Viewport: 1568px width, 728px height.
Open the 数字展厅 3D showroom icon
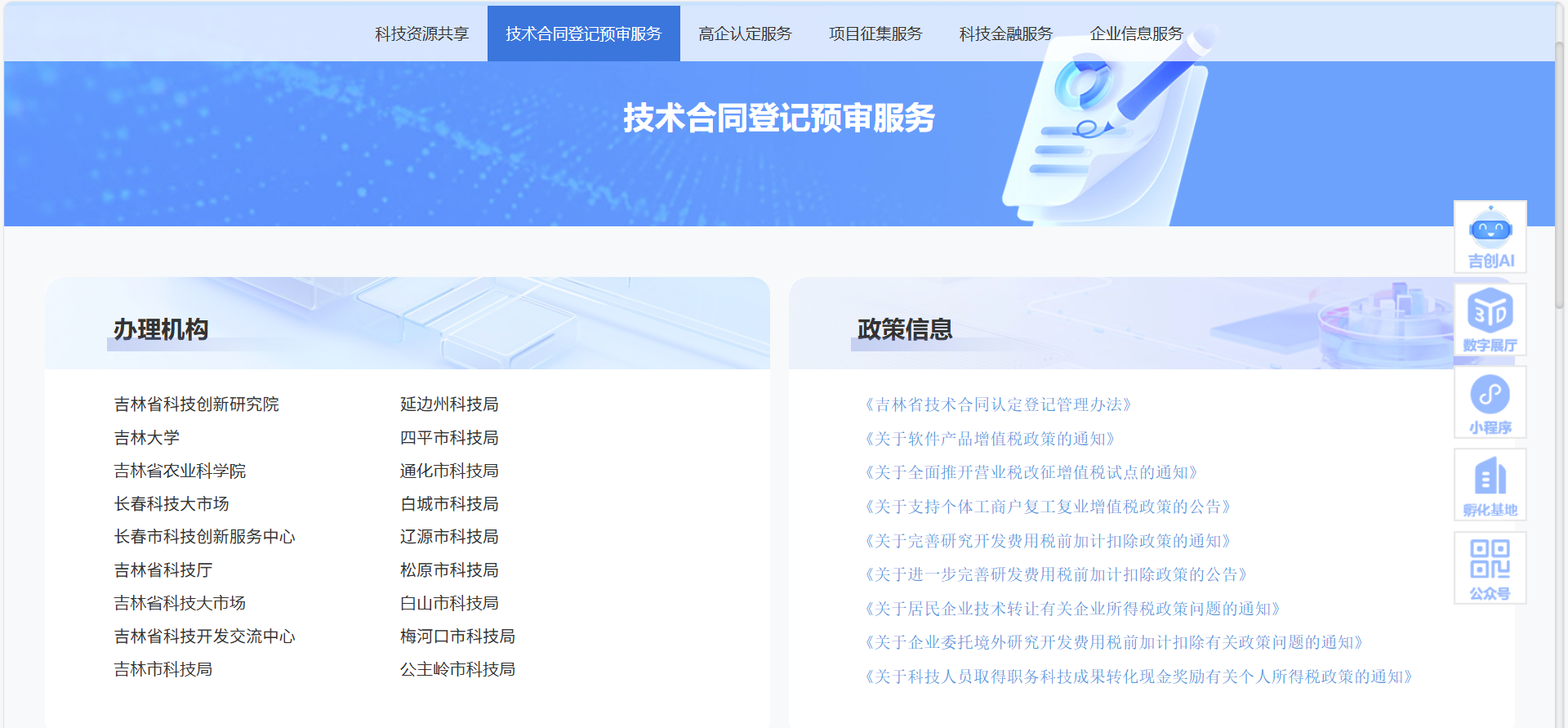point(1490,319)
